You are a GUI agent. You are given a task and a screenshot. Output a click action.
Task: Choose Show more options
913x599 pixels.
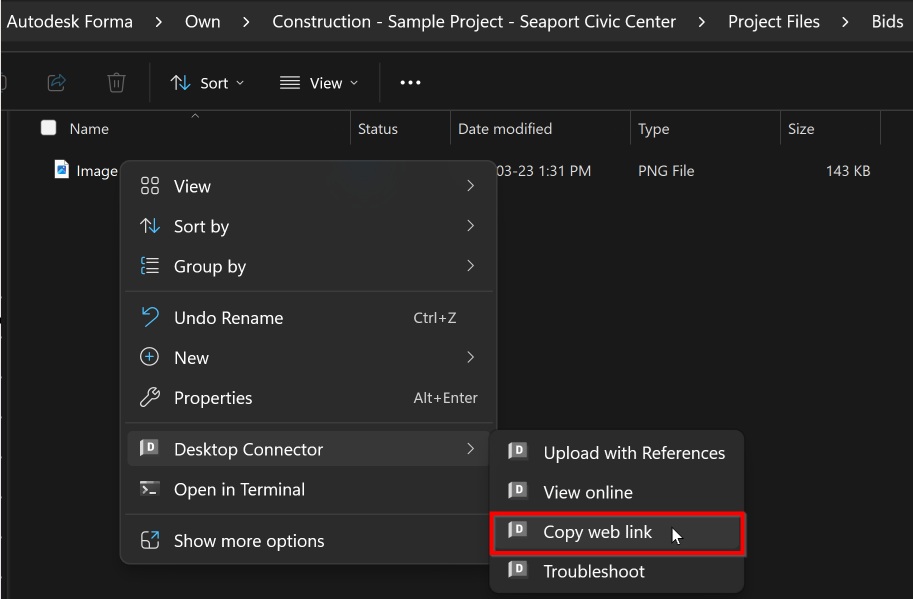pyautogui.click(x=309, y=541)
